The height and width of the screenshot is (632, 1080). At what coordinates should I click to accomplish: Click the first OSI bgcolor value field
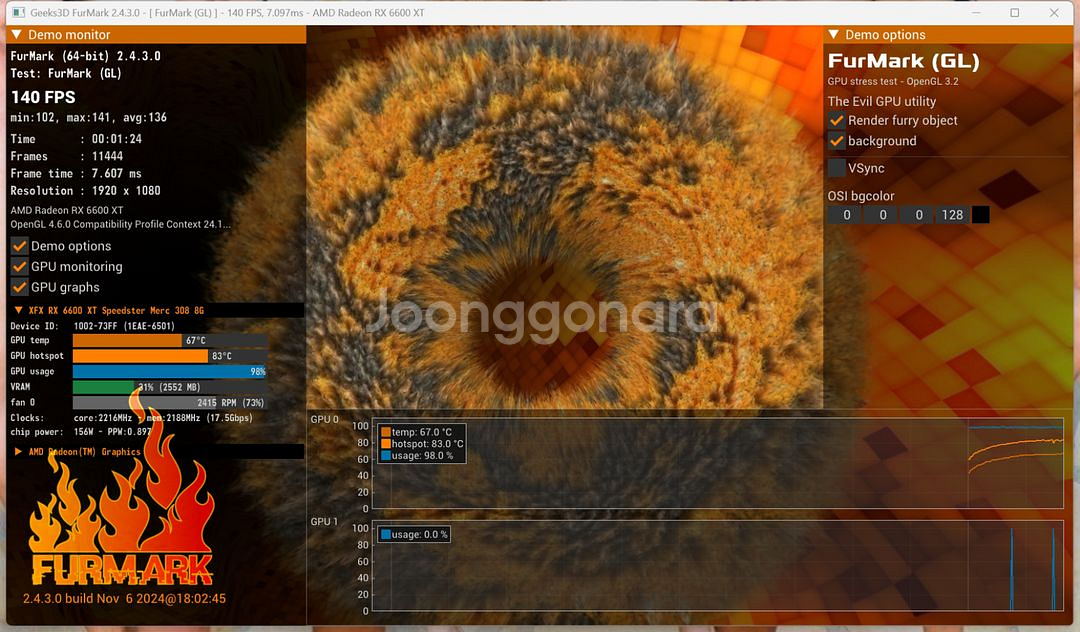click(x=846, y=215)
